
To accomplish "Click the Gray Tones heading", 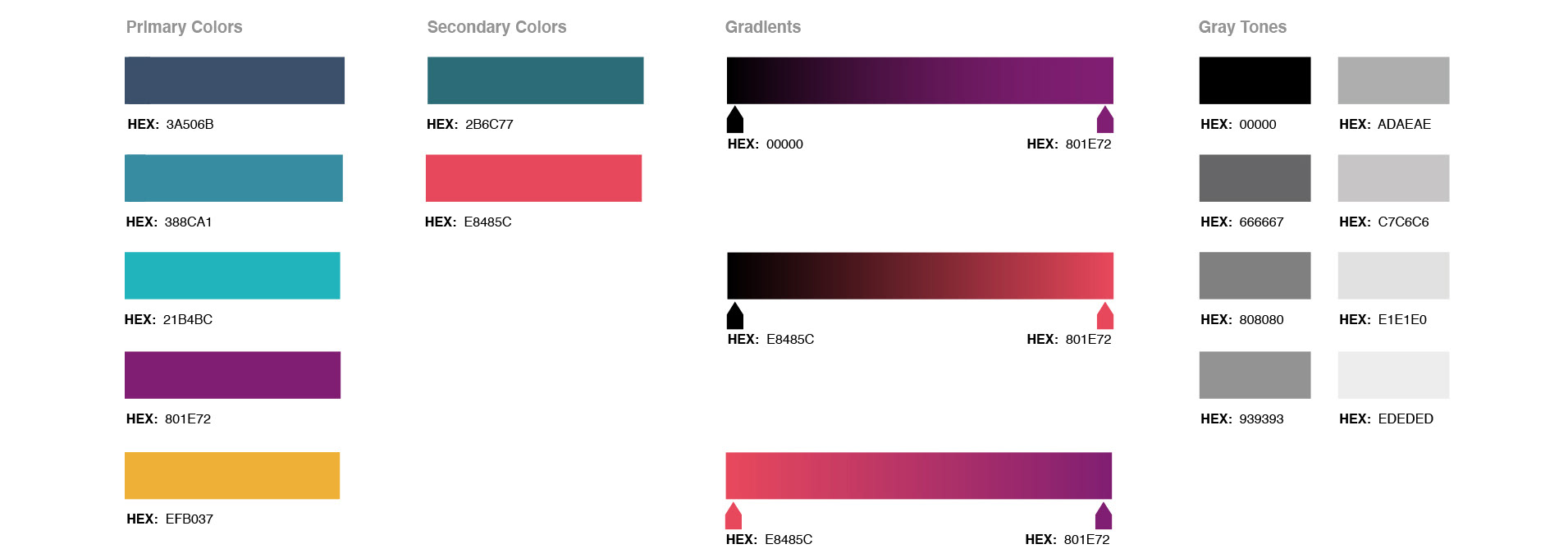I will tap(1241, 27).
